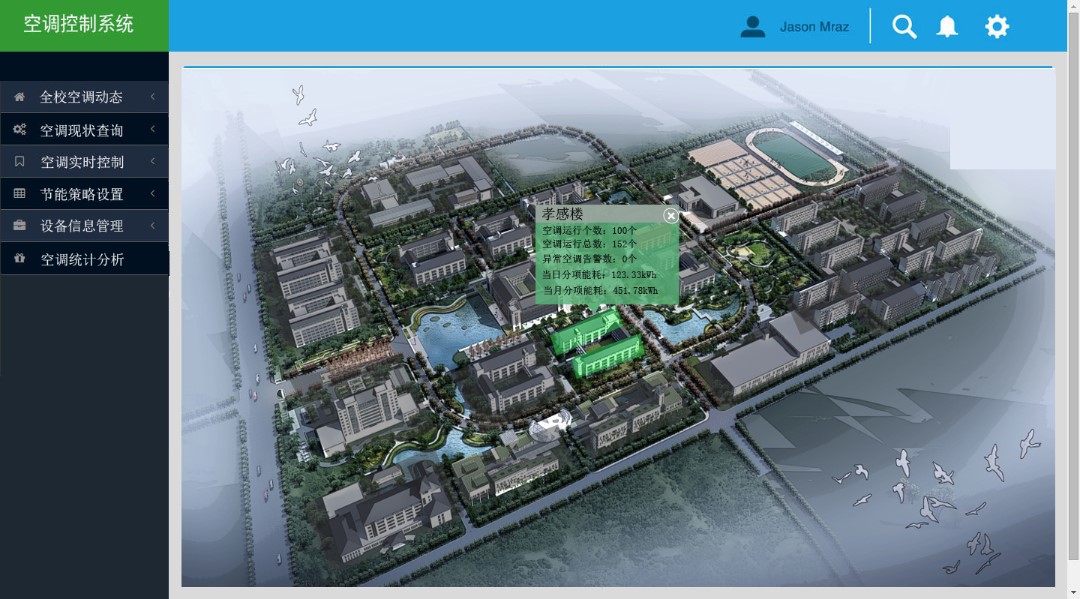Open the notifications bell

point(947,27)
